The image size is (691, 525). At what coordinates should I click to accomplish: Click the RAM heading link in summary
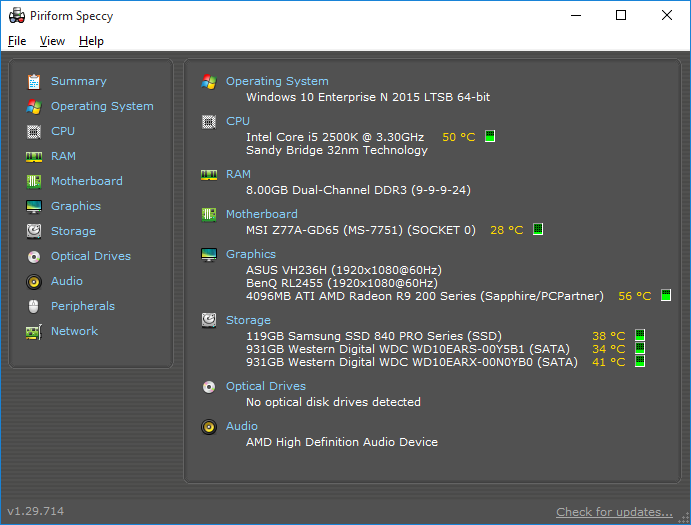coord(238,174)
